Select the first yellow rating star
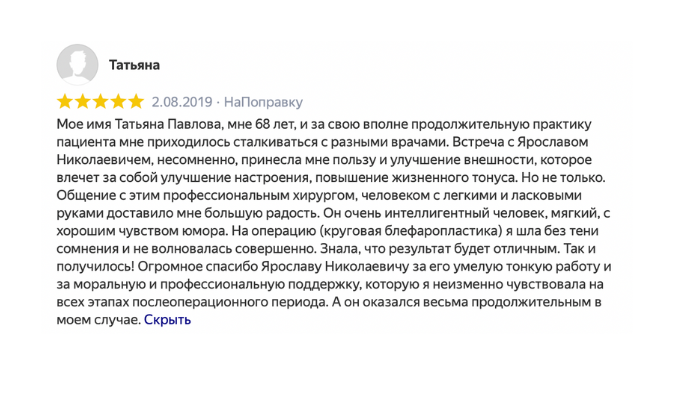Screen dimensions: 680x408 (65, 101)
